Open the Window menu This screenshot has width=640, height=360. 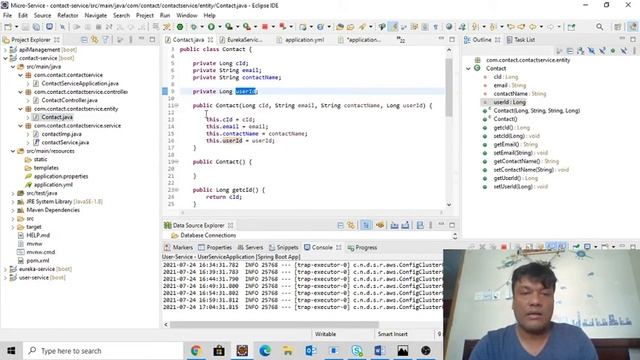pyautogui.click(x=187, y=15)
